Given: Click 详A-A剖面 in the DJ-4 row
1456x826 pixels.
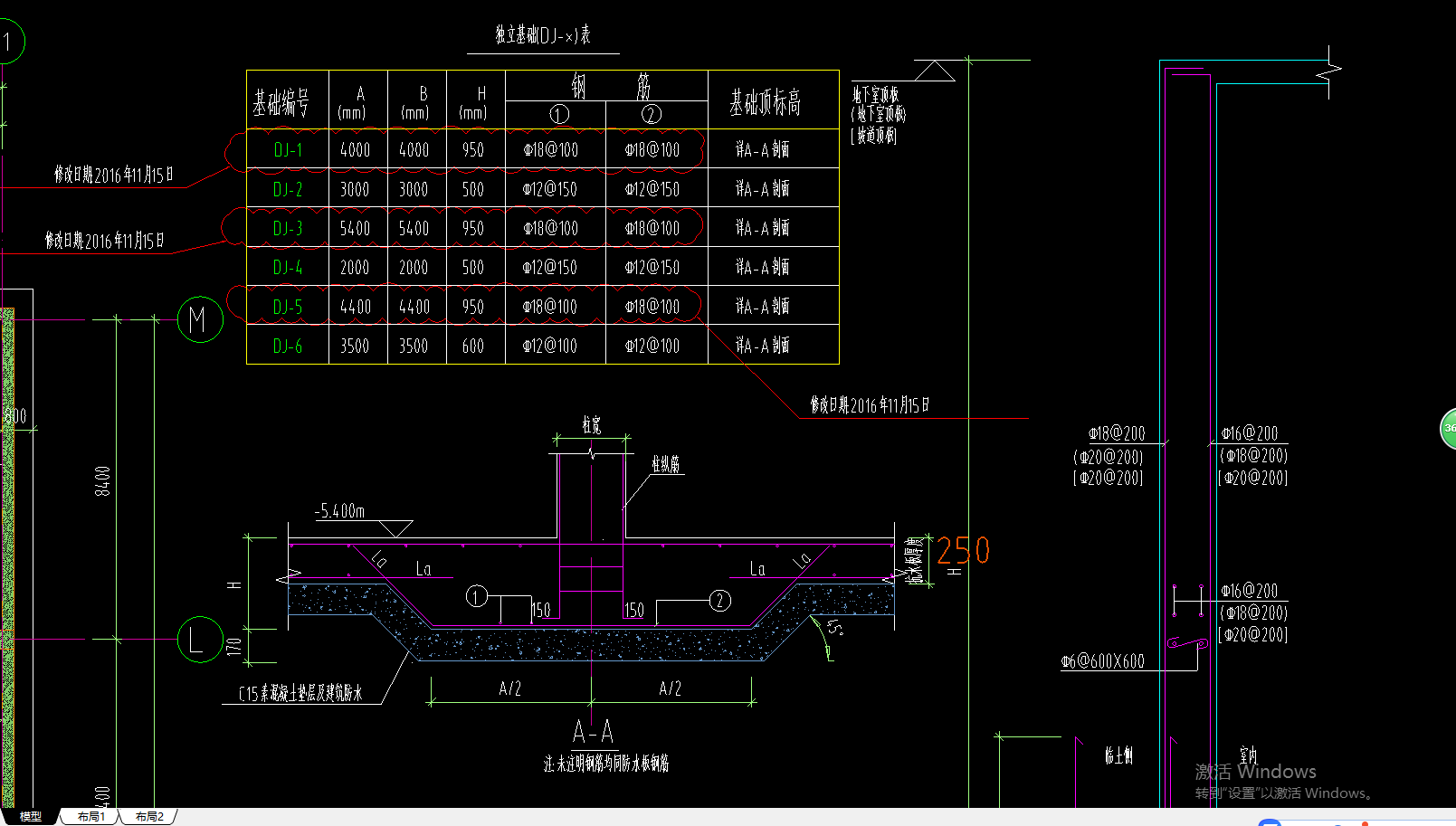Looking at the screenshot, I should 762,267.
